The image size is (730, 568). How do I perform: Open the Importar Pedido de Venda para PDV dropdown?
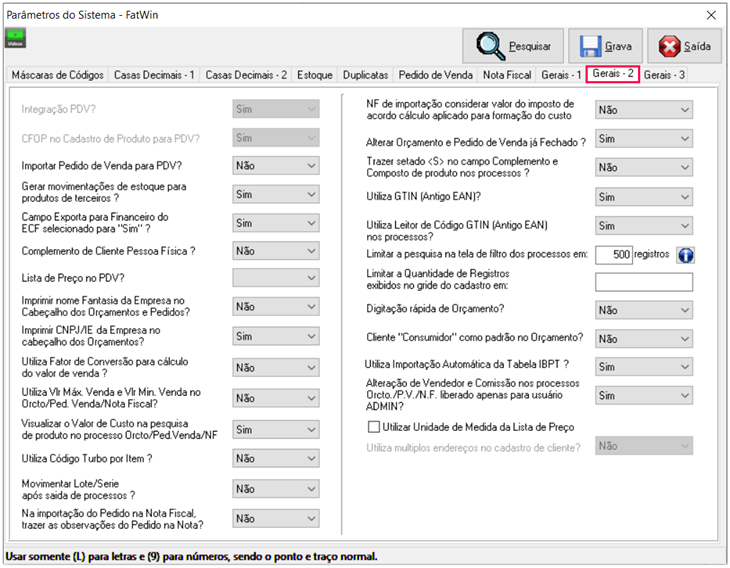275,165
